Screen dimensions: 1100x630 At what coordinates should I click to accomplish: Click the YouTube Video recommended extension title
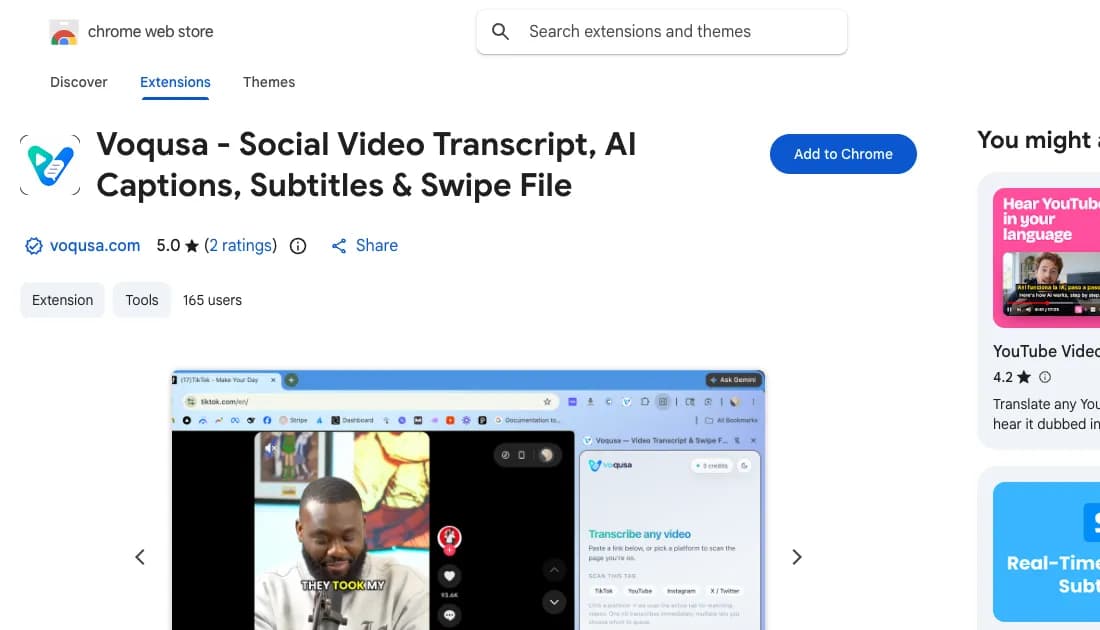tap(1046, 351)
